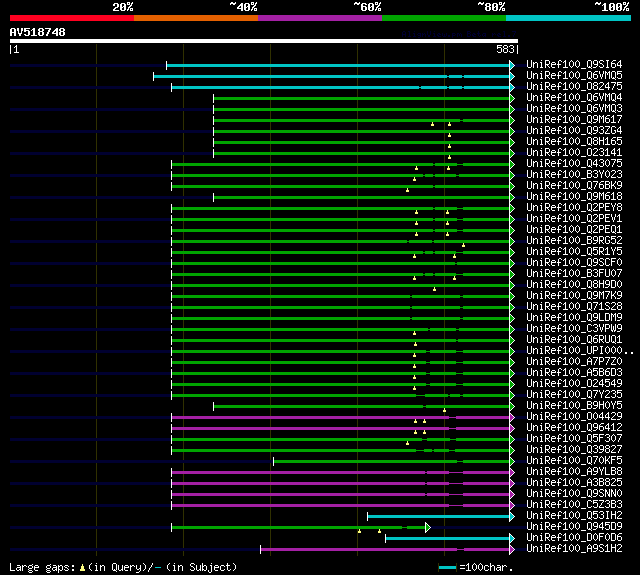Open the UniRef100_UPI000.. truncated hit label
Screen dimensions: 640x575
click(580, 351)
